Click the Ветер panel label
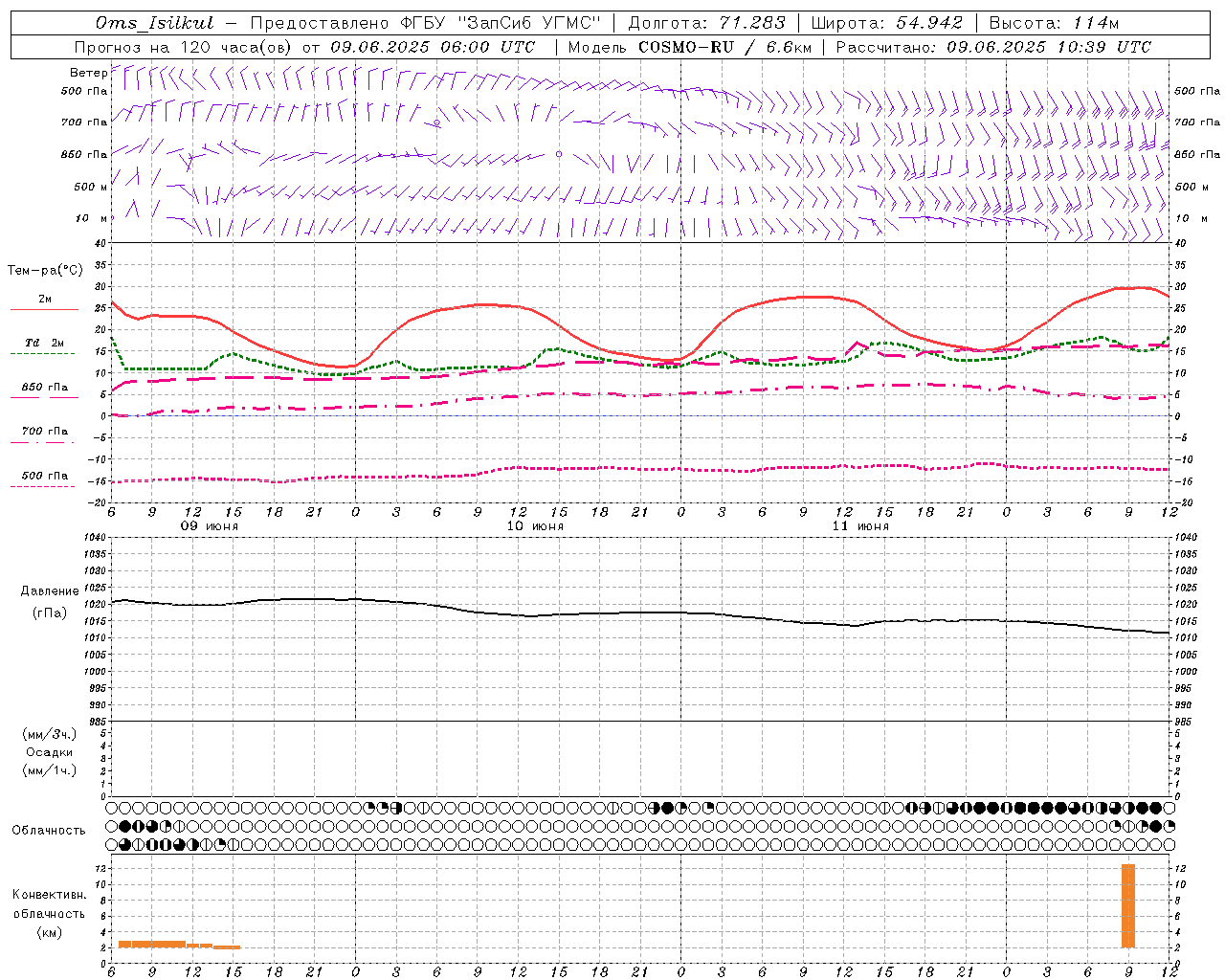This screenshot has width=1225, height=980. click(88, 73)
